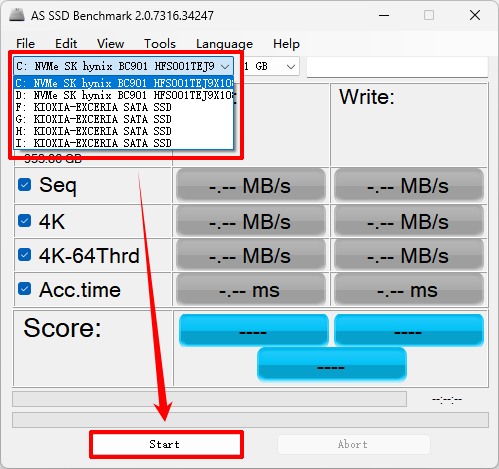The image size is (499, 469).
Task: Select drive D: NVMe SK hynix BC901
Action: click(124, 95)
